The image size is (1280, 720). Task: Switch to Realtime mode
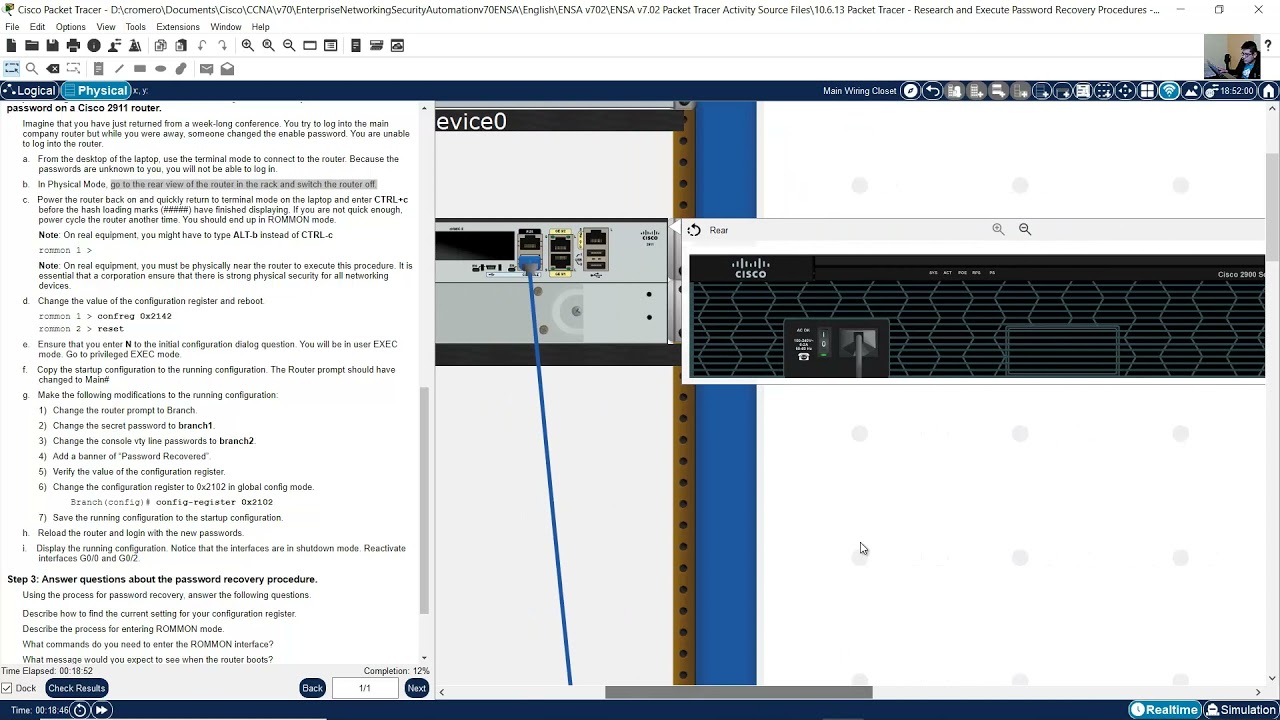1165,710
